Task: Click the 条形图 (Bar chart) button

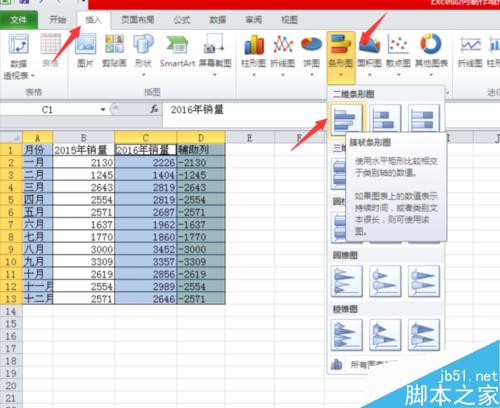Action: [x=341, y=57]
